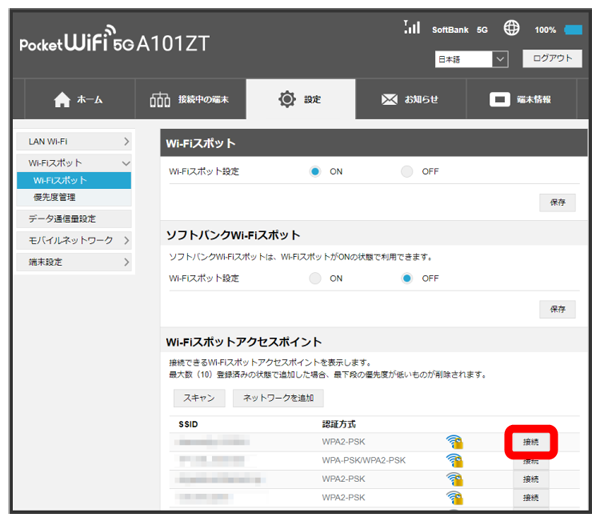The width and height of the screenshot is (600, 521).
Task: Open the 端末情報 tab
Action: pyautogui.click(x=520, y=100)
